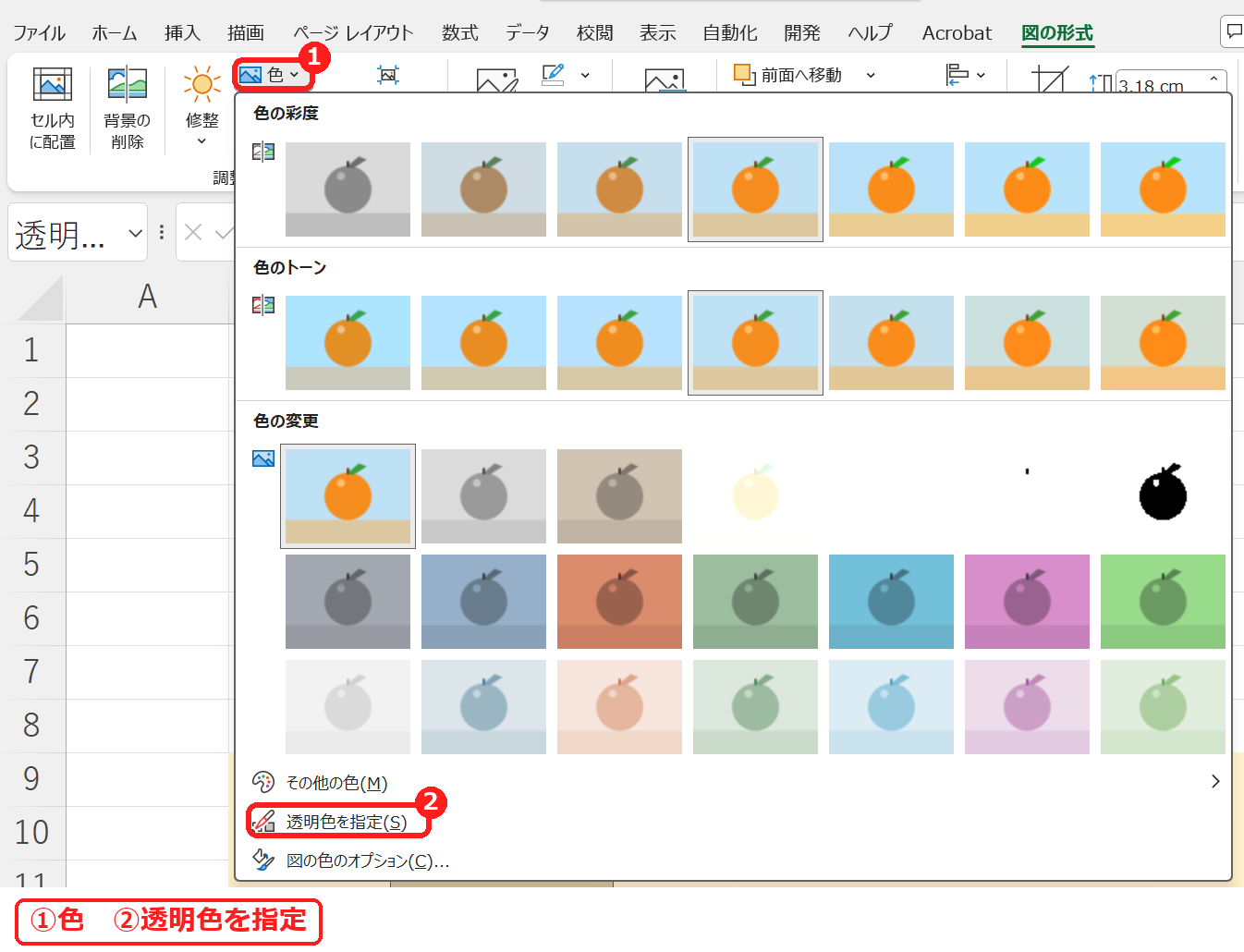Cancel entry with the formula bar X

(193, 232)
